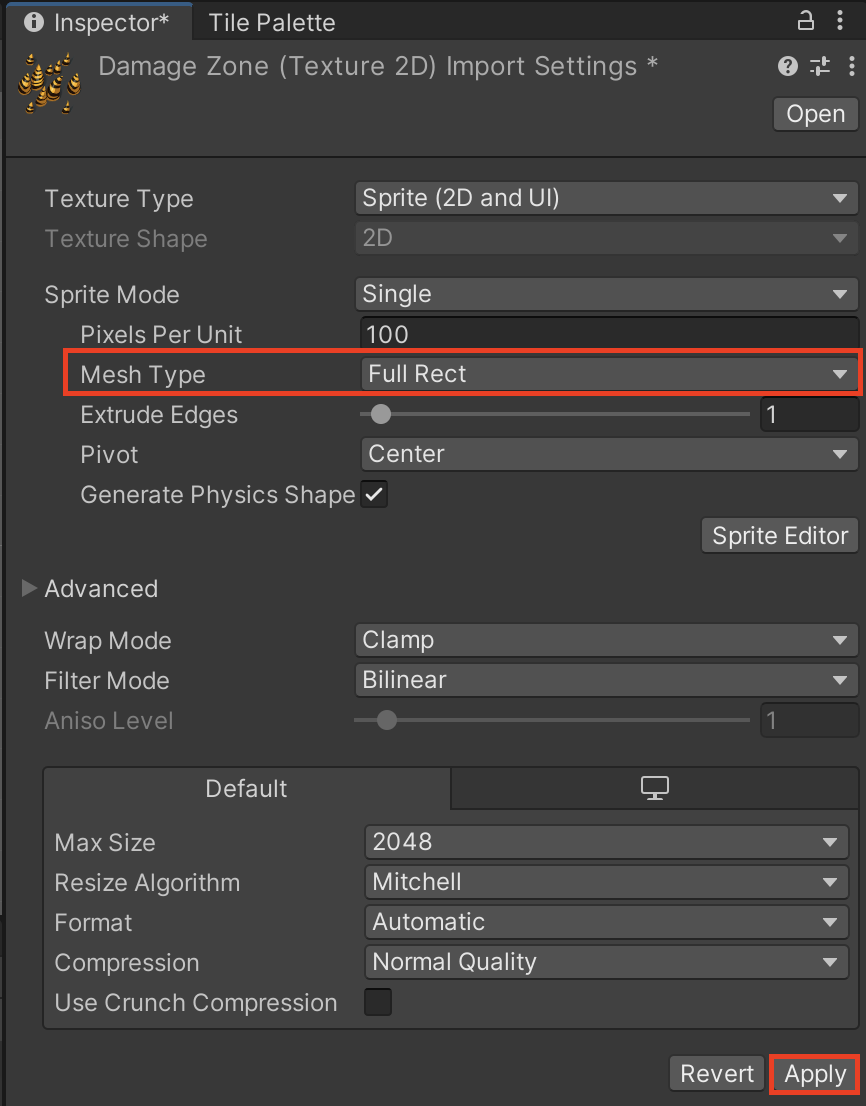866x1106 pixels.
Task: Click the lock icon in the Inspector header
Action: coord(805,21)
